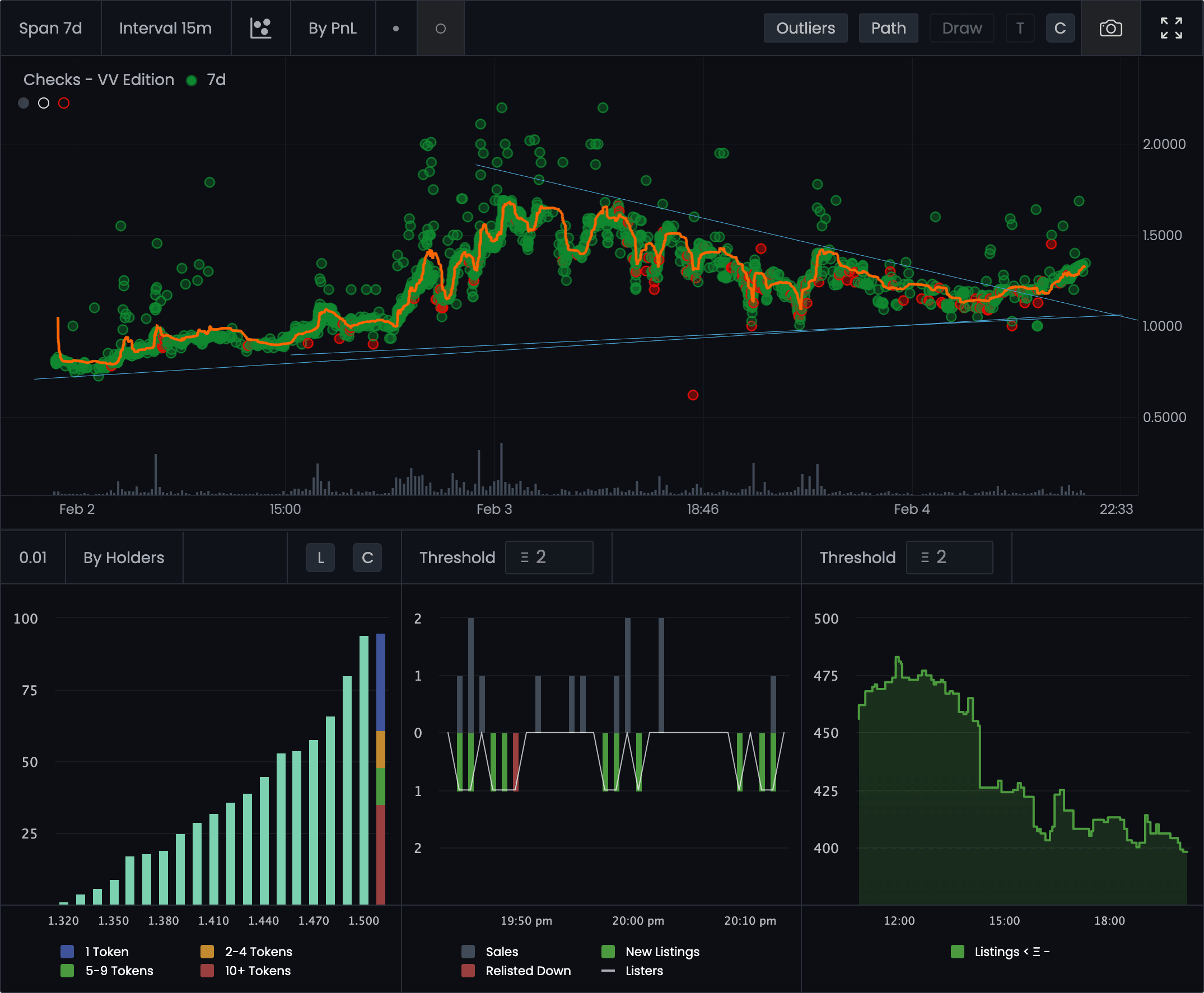Open the By PnL coloring dropdown
Screen dimensions: 1204x993
point(333,28)
